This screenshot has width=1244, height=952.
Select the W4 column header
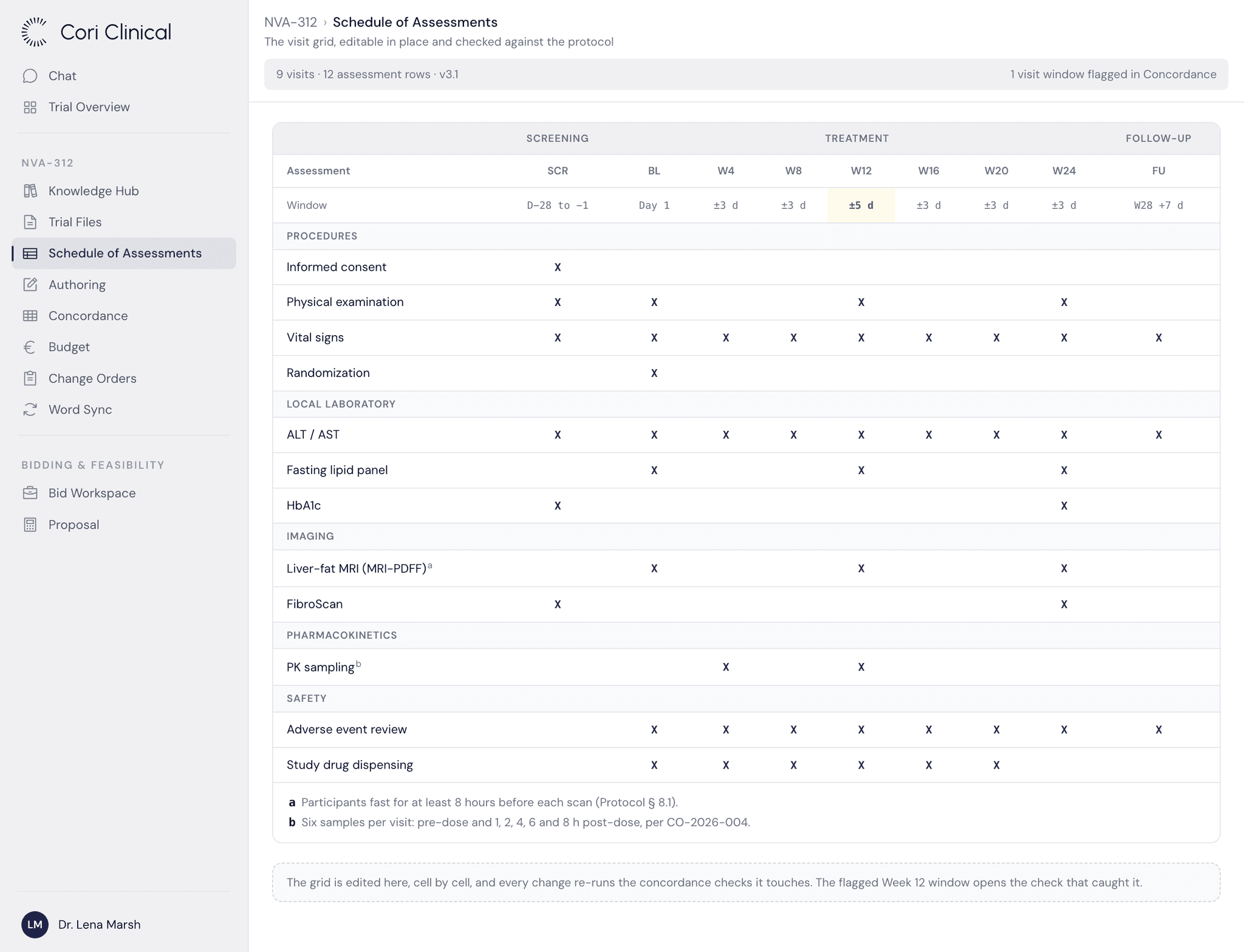(x=725, y=171)
